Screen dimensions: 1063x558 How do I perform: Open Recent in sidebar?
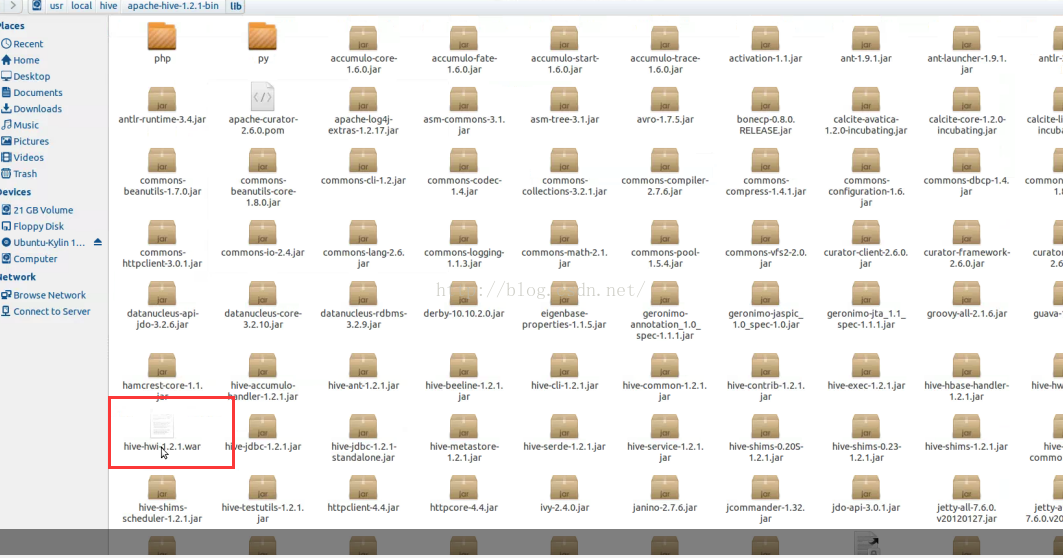coord(27,43)
